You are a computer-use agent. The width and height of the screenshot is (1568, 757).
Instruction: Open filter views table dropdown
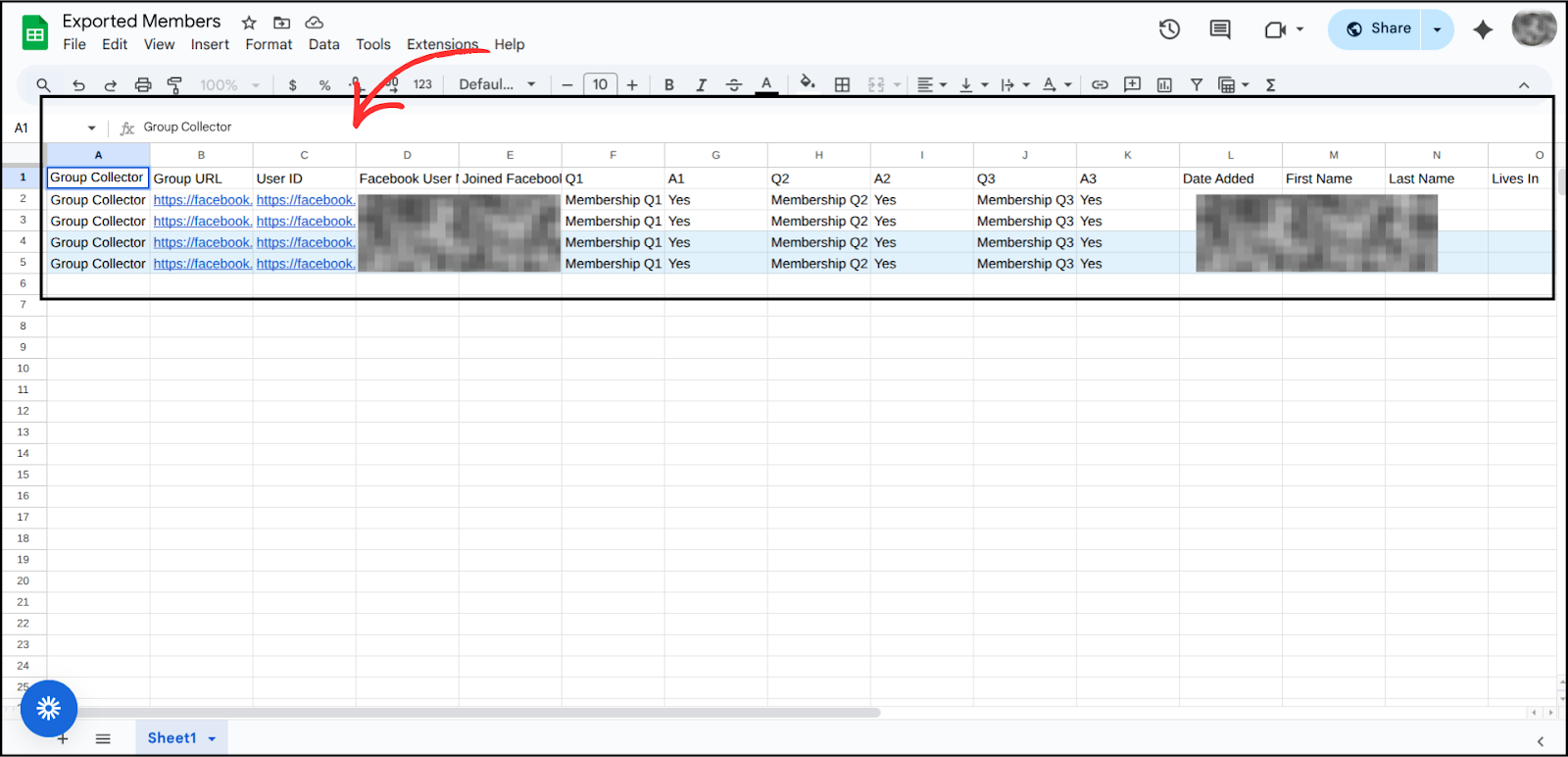click(x=1233, y=85)
